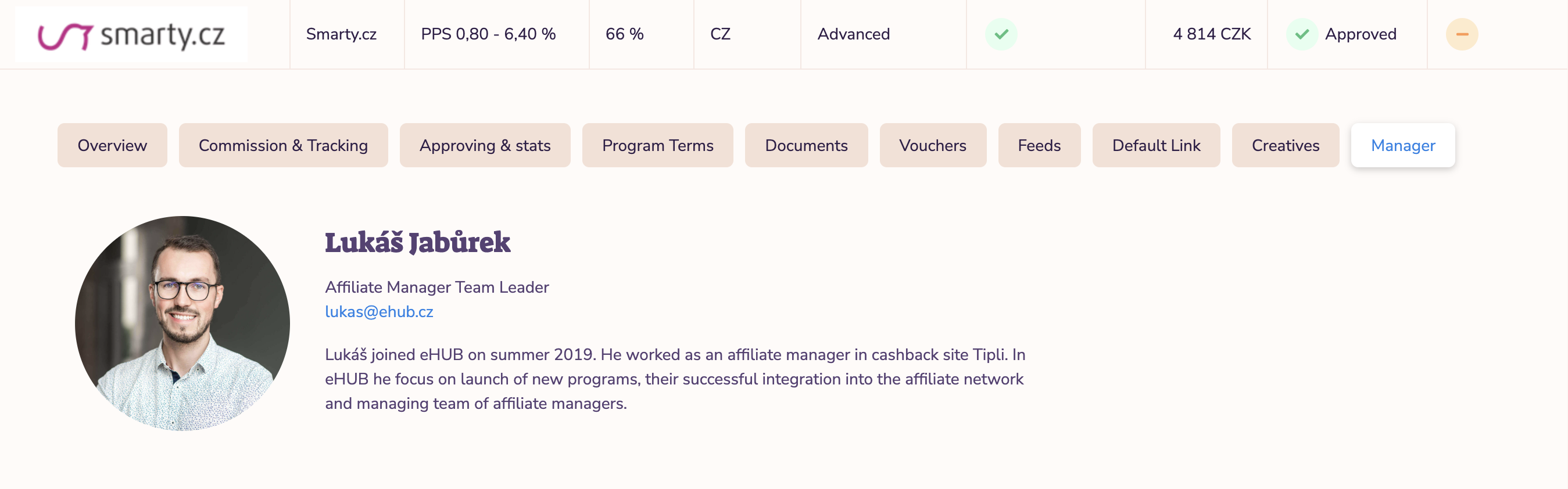Go to the Documents tab

tap(806, 145)
